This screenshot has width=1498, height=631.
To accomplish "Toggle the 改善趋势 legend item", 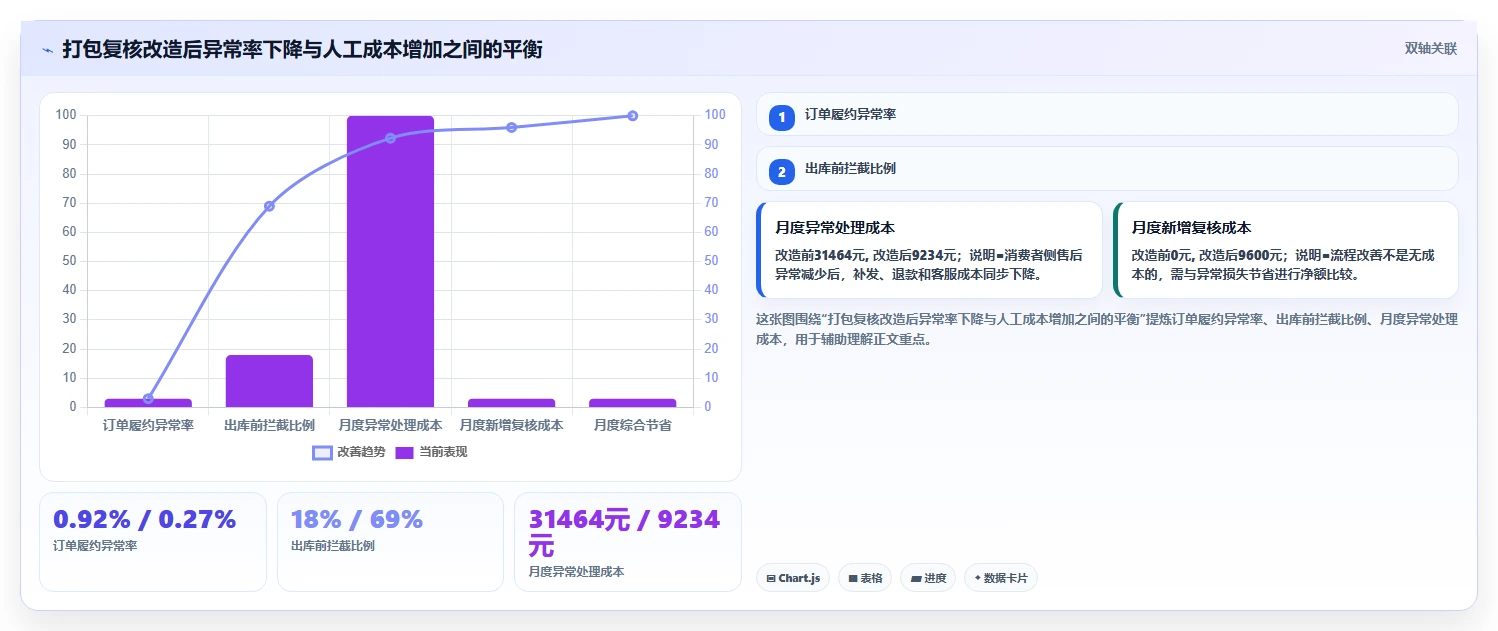I will click(x=349, y=452).
